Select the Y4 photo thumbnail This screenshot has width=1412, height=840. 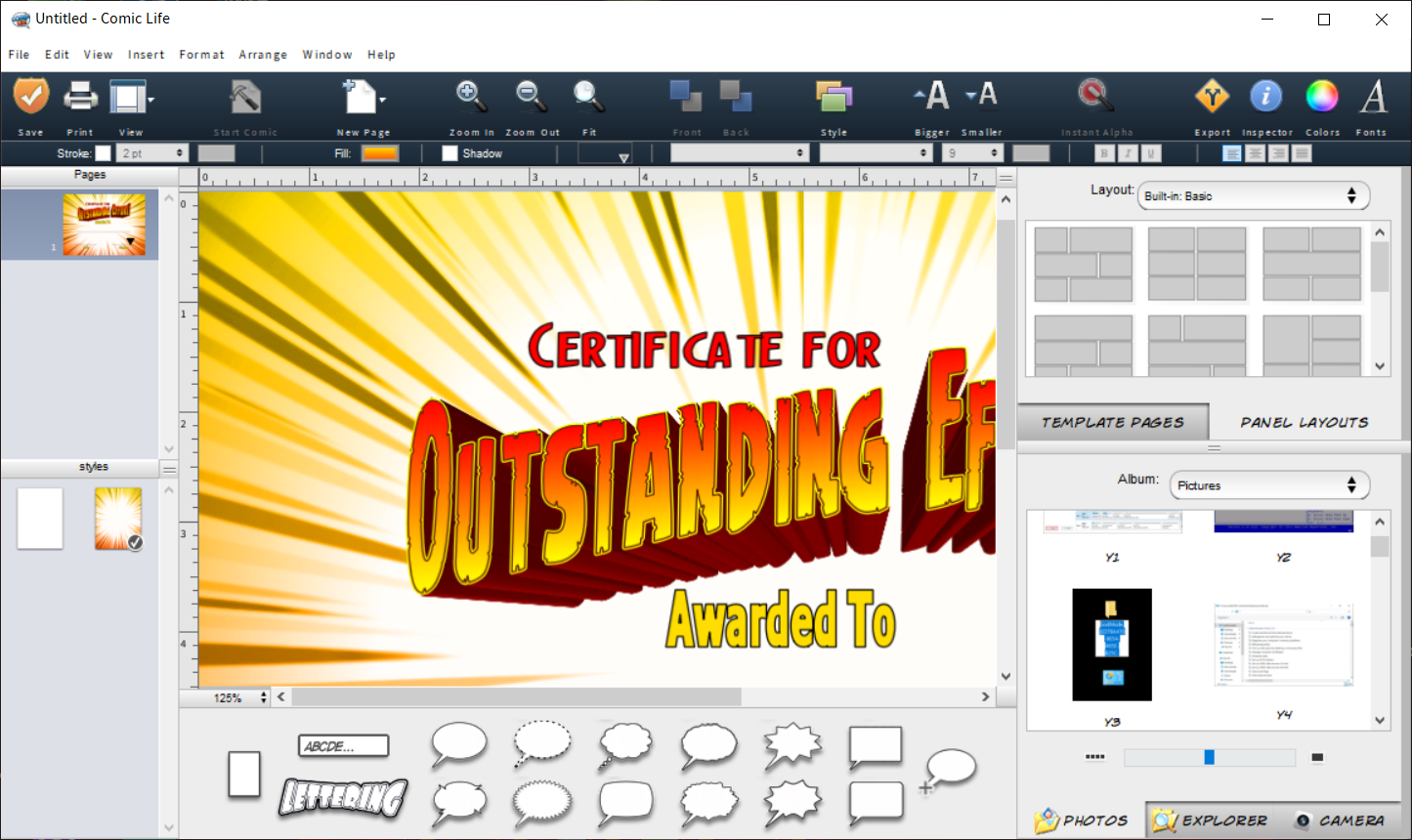(1284, 645)
